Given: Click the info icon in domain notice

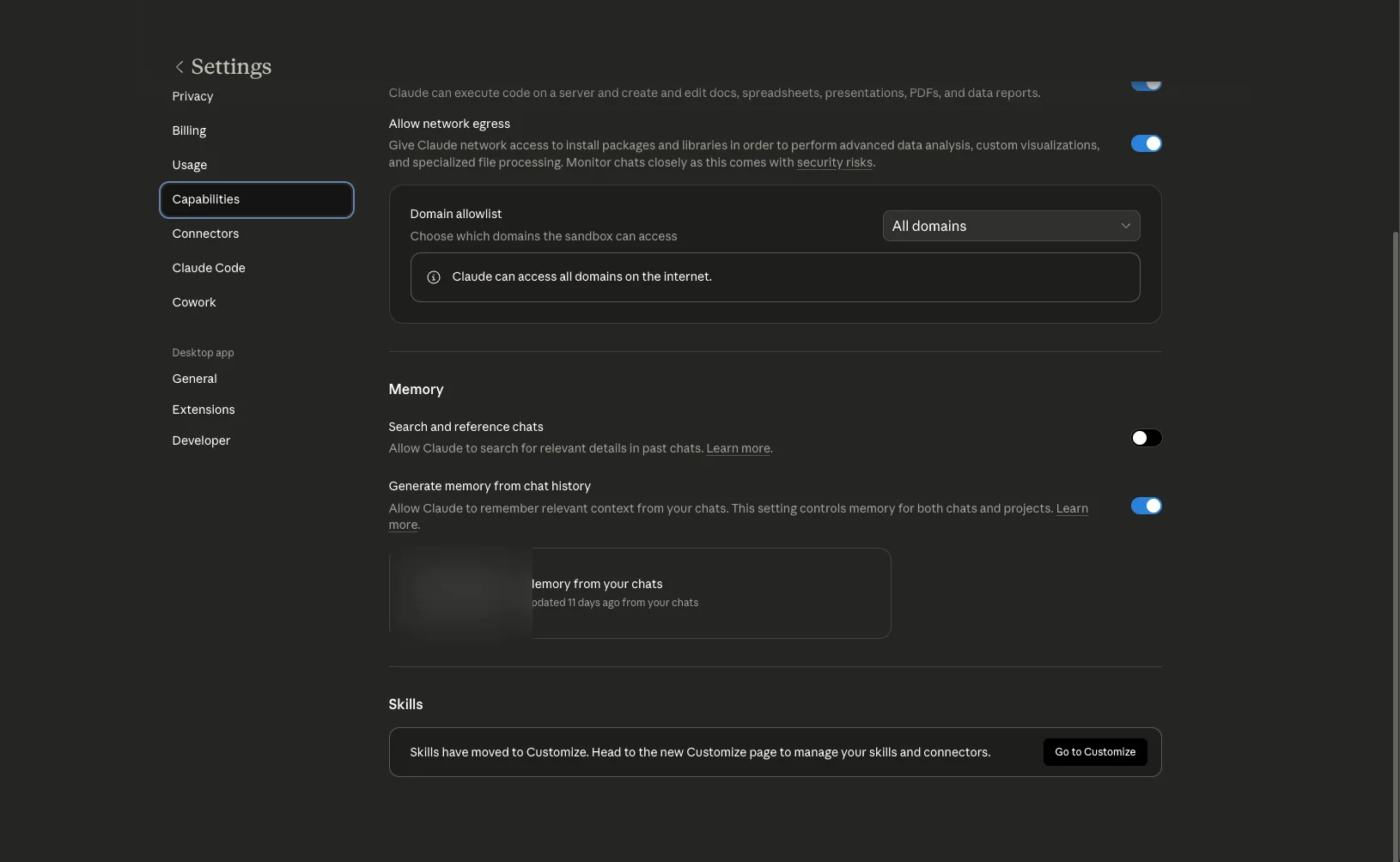Looking at the screenshot, I should 434,277.
